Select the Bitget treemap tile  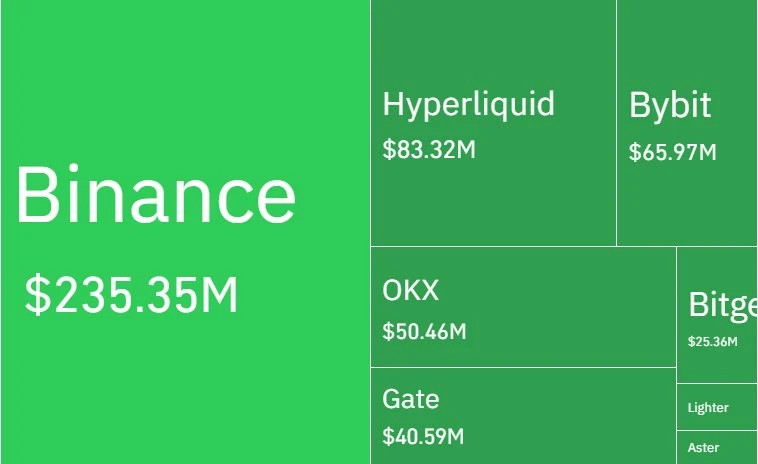coord(717,315)
